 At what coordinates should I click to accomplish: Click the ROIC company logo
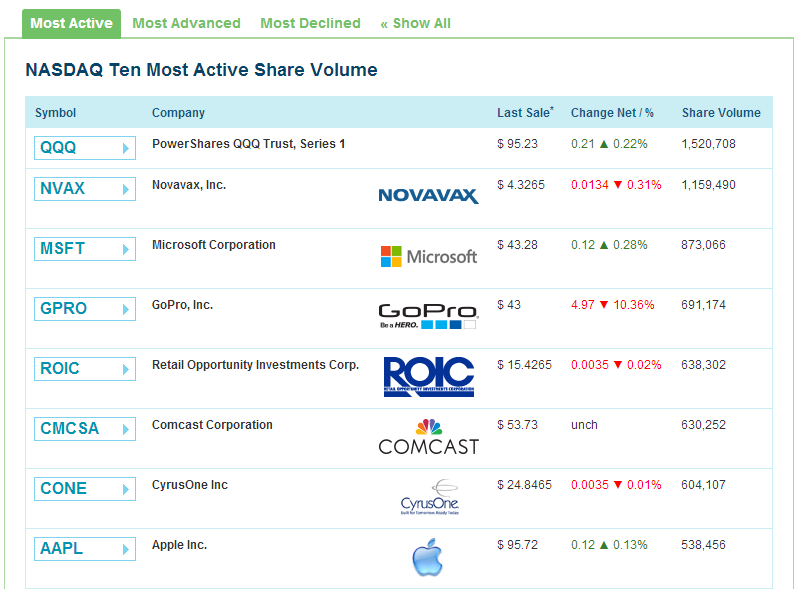tap(428, 375)
